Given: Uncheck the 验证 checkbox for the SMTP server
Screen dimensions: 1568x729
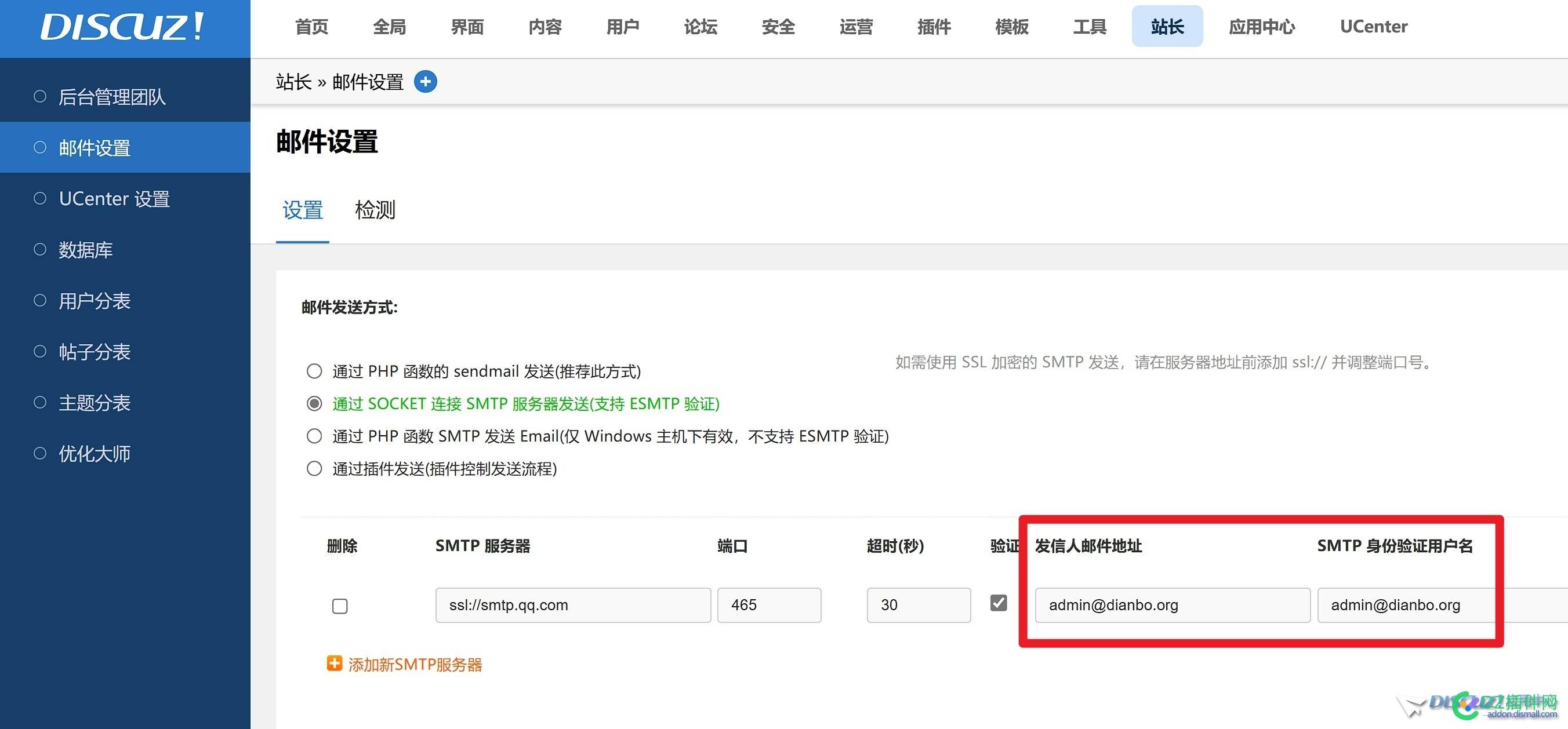Looking at the screenshot, I should point(998,603).
